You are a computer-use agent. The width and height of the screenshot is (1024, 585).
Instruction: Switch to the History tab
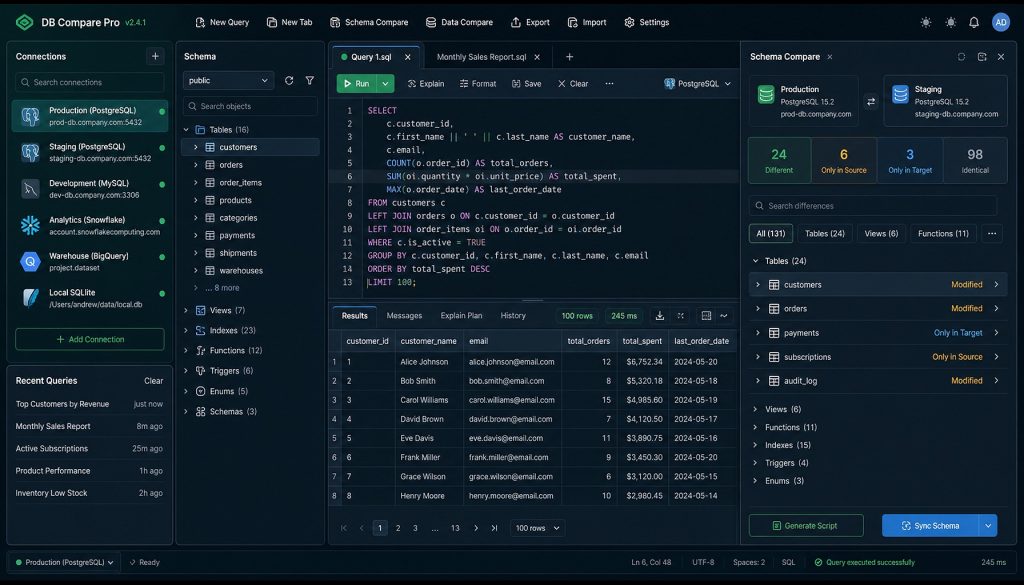[513, 316]
